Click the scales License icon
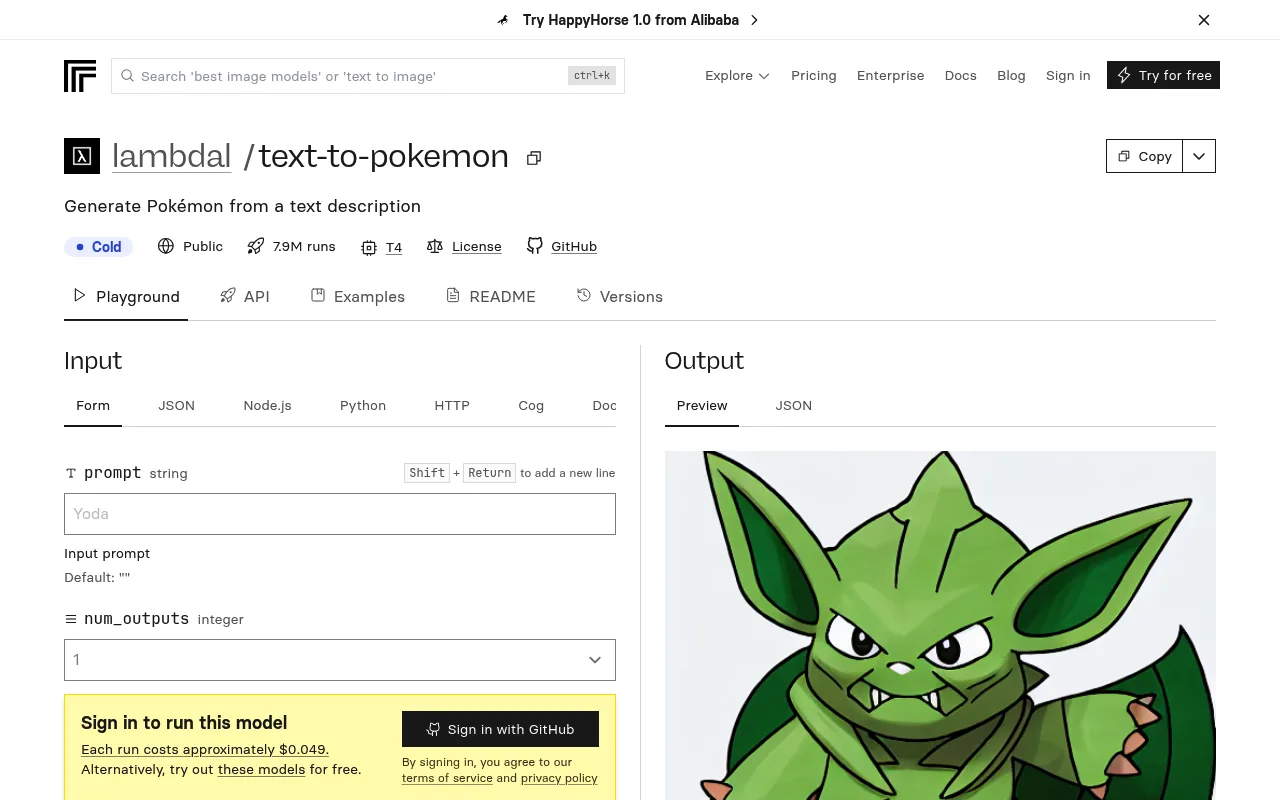This screenshot has width=1280, height=800. 435,246
